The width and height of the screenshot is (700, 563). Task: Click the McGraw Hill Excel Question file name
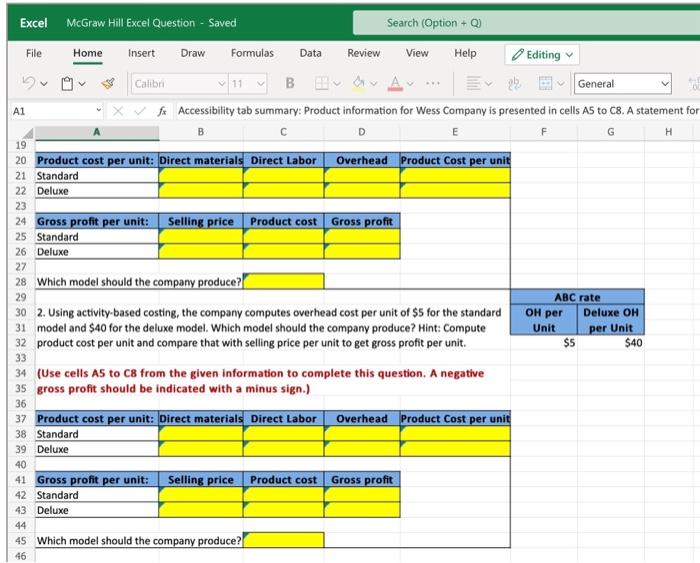(x=131, y=23)
